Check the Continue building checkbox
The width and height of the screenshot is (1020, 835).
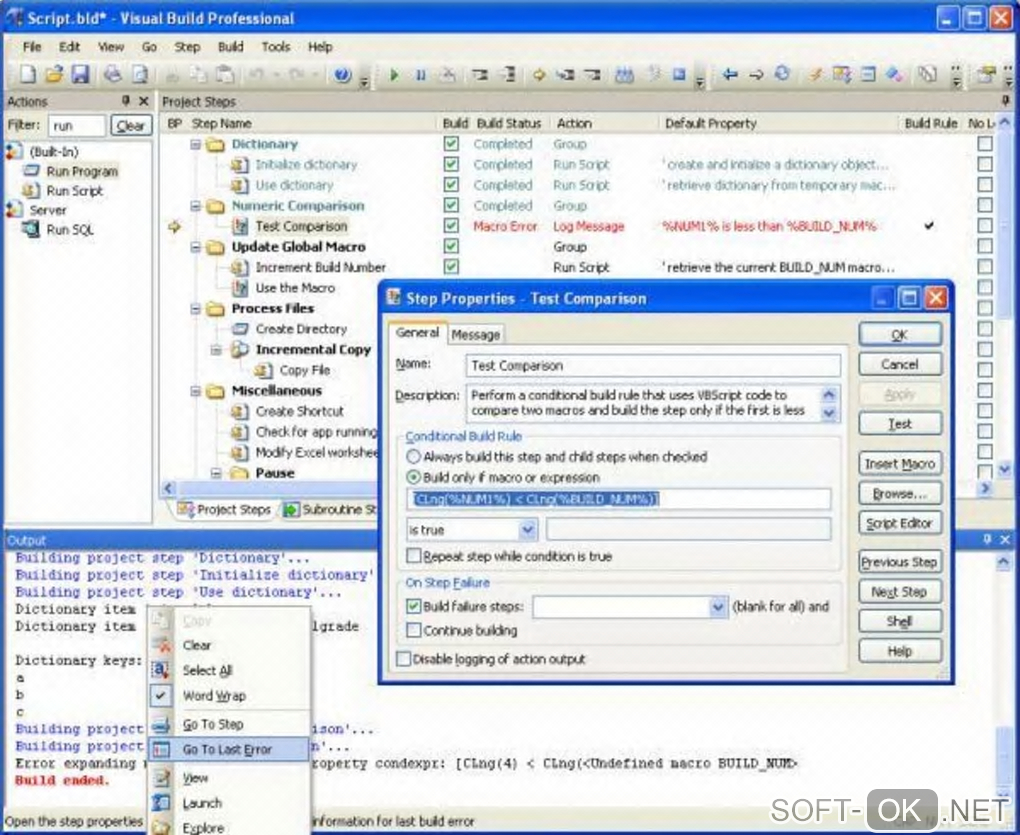tap(413, 630)
